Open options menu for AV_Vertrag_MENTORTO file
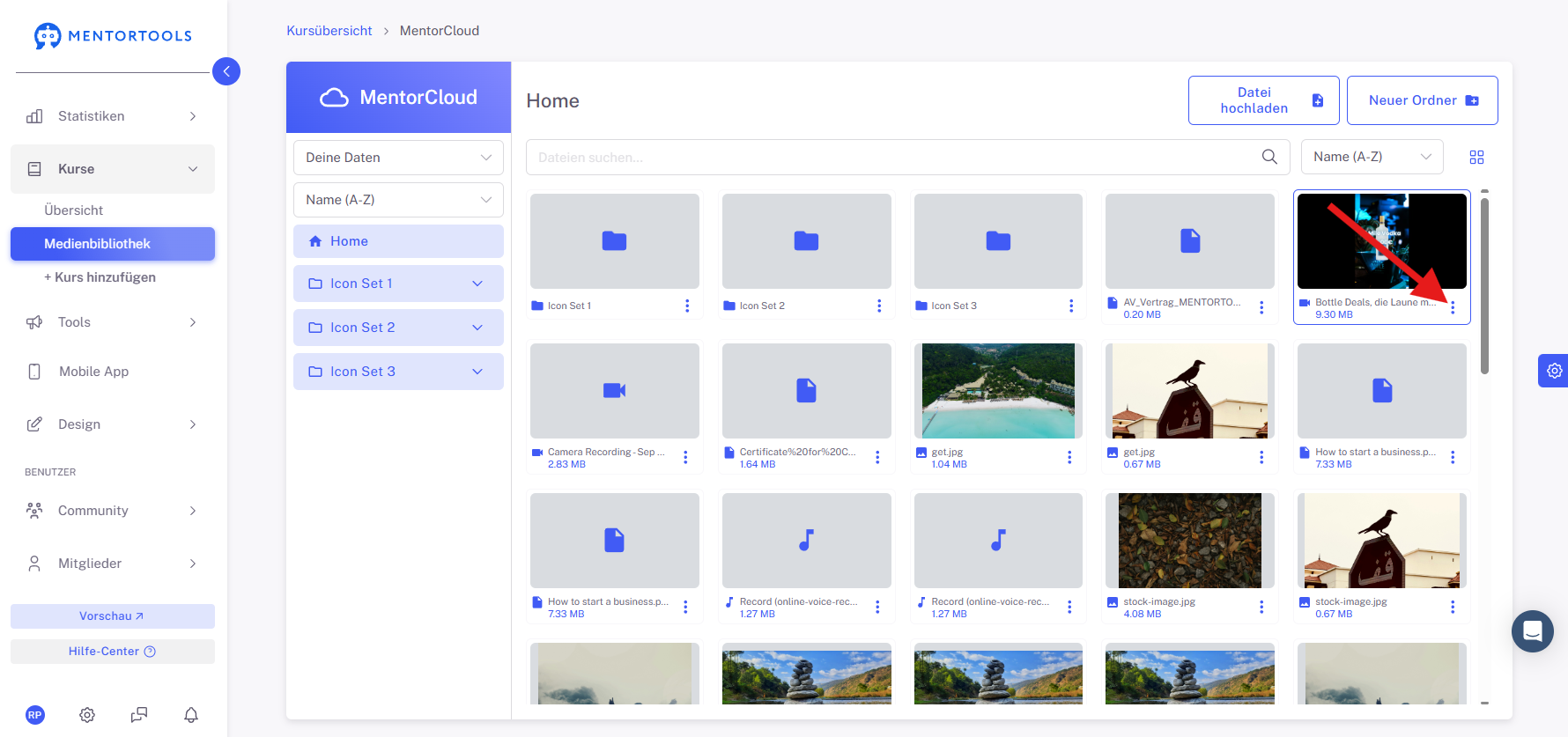 point(1261,307)
